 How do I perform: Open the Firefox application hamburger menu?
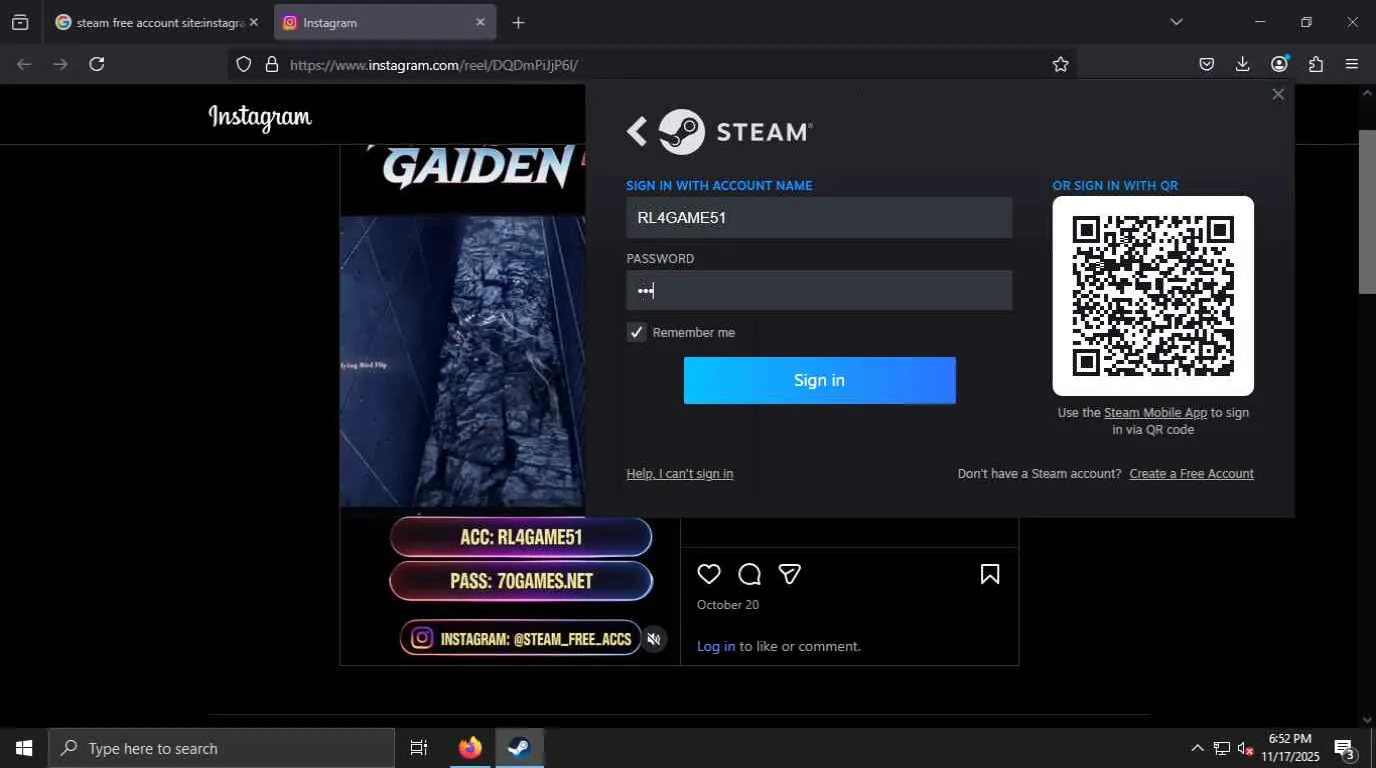pos(1352,64)
